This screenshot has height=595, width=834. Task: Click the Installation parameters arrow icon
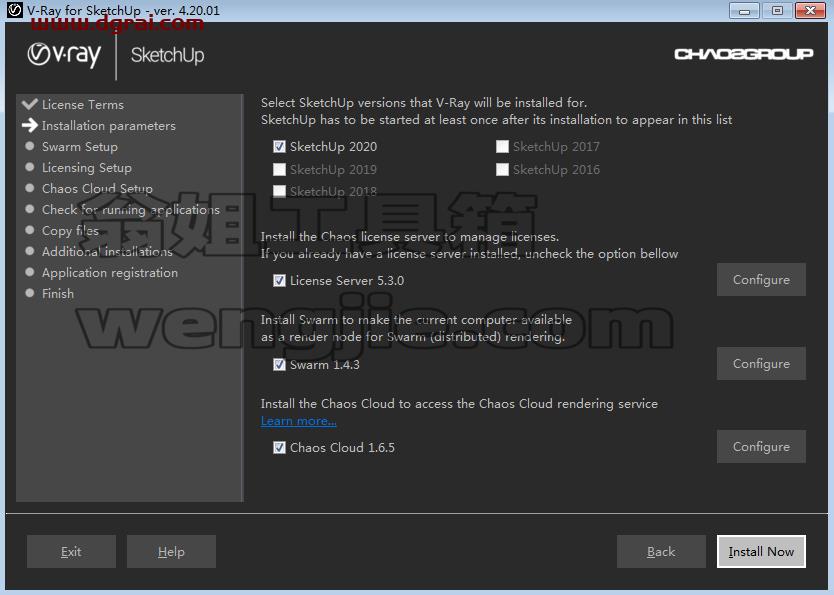pos(30,125)
